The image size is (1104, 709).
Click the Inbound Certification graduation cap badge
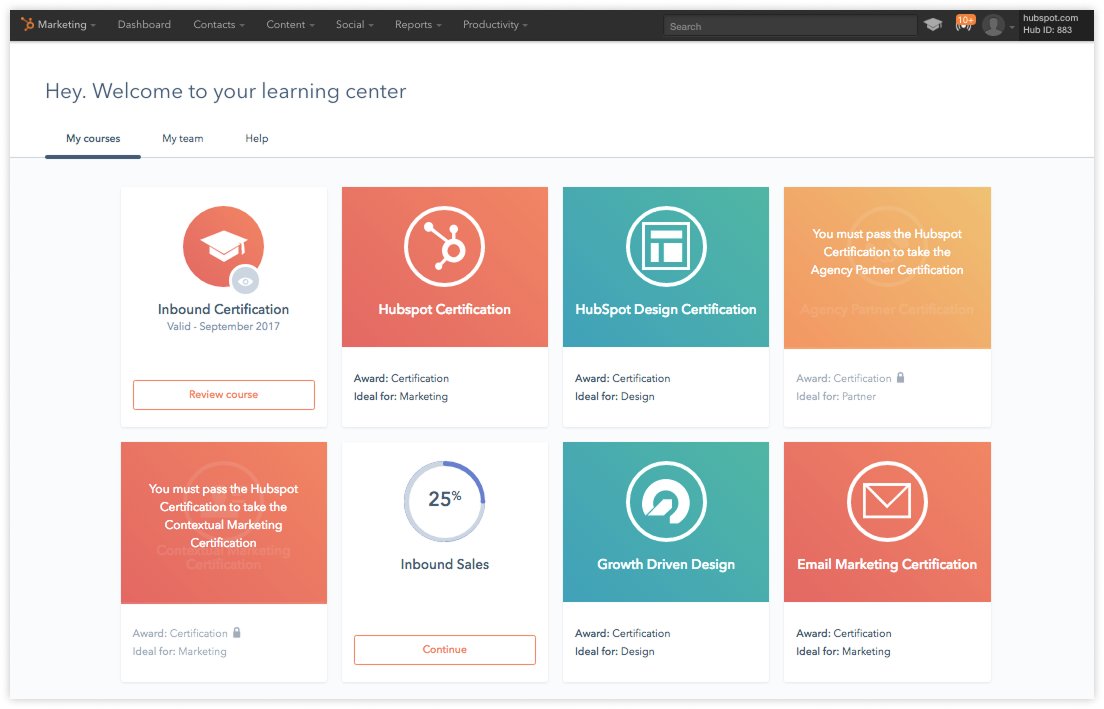pyautogui.click(x=222, y=247)
